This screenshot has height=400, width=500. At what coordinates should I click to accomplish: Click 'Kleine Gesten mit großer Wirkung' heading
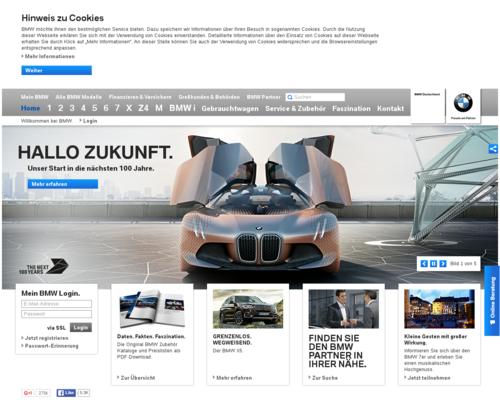(435, 339)
